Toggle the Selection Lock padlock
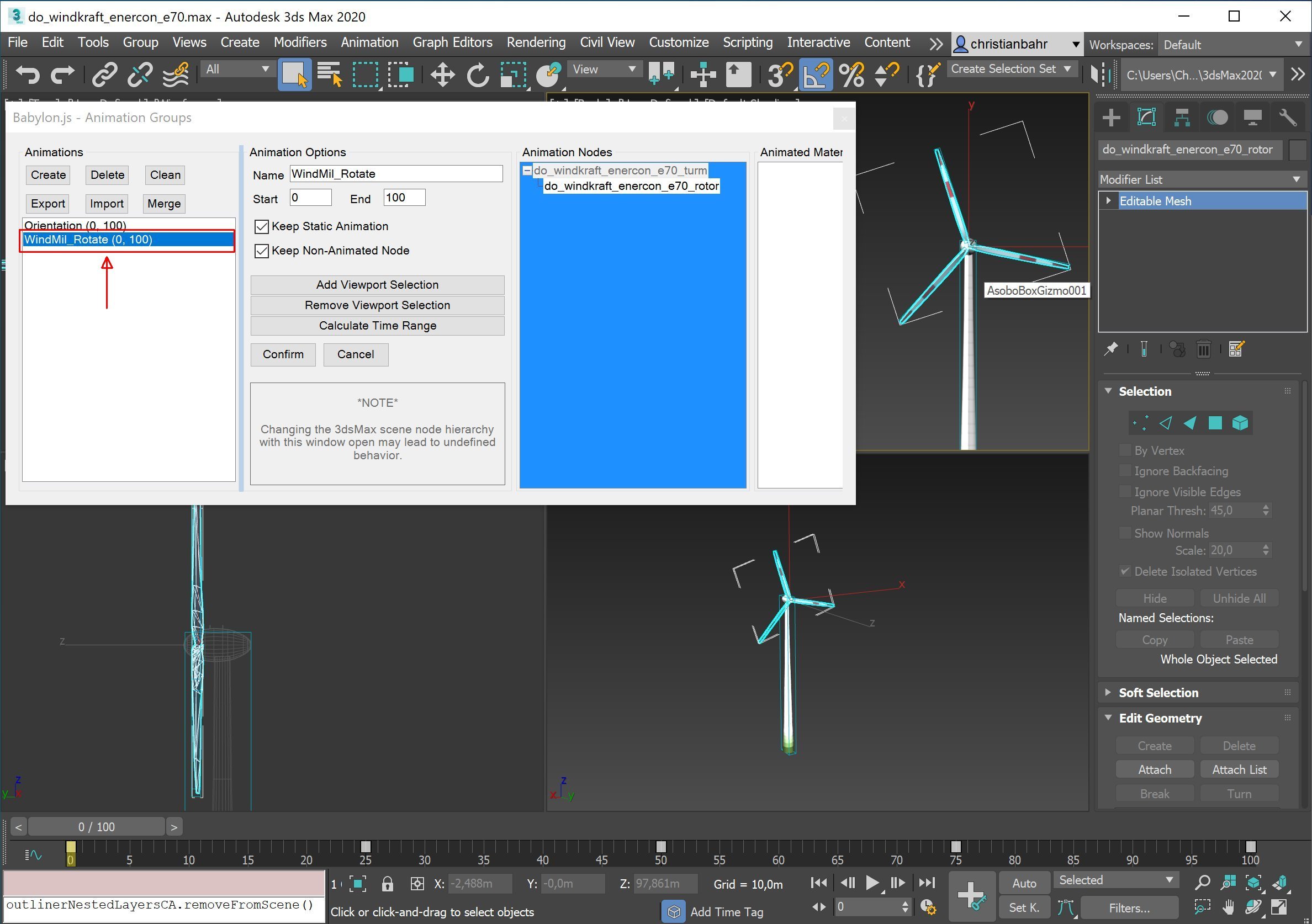This screenshot has height=924, width=1312. coord(388,884)
